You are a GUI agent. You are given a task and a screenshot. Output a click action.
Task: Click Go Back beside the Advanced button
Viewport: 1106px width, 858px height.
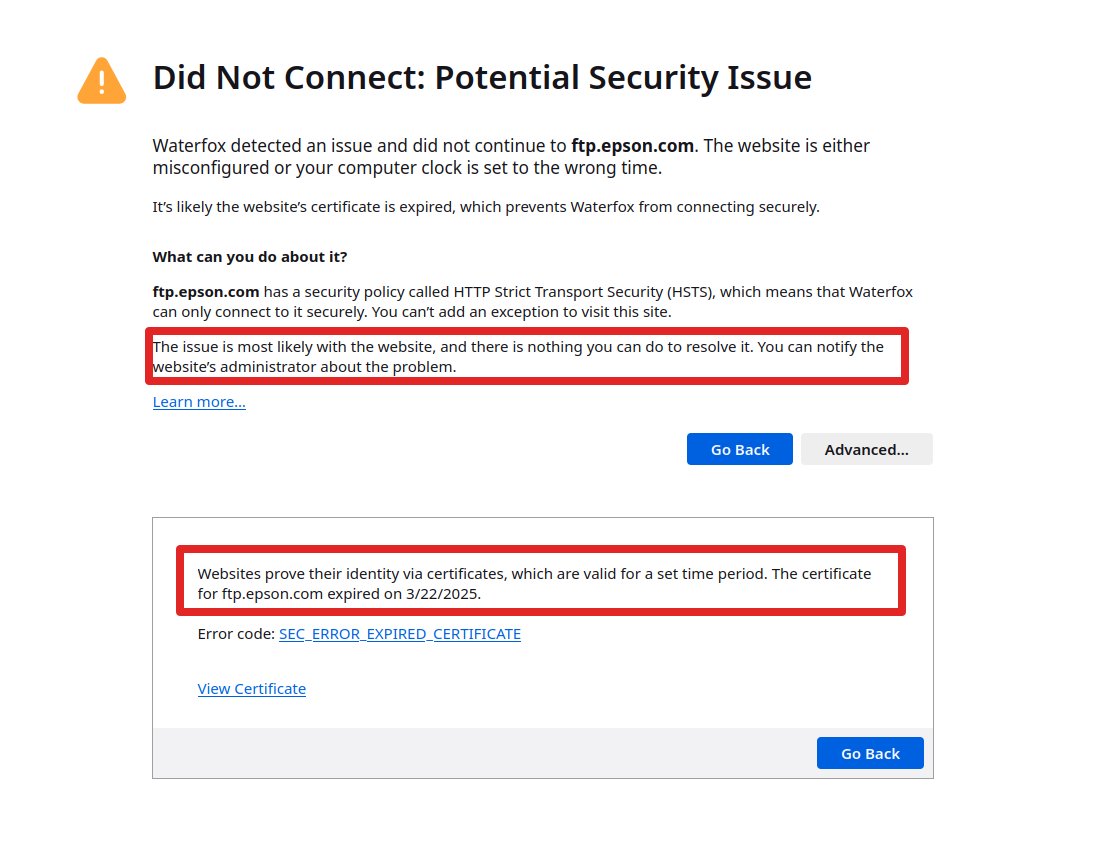[739, 449]
